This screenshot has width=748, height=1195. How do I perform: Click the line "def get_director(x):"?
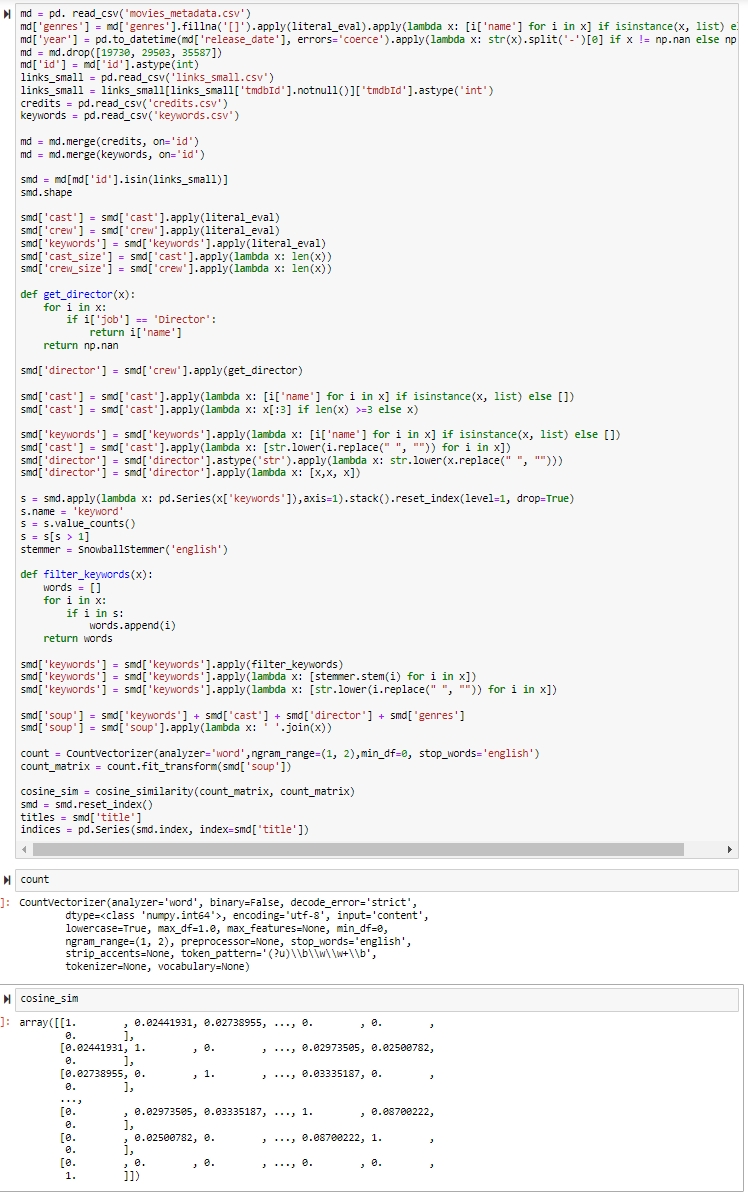coord(78,294)
